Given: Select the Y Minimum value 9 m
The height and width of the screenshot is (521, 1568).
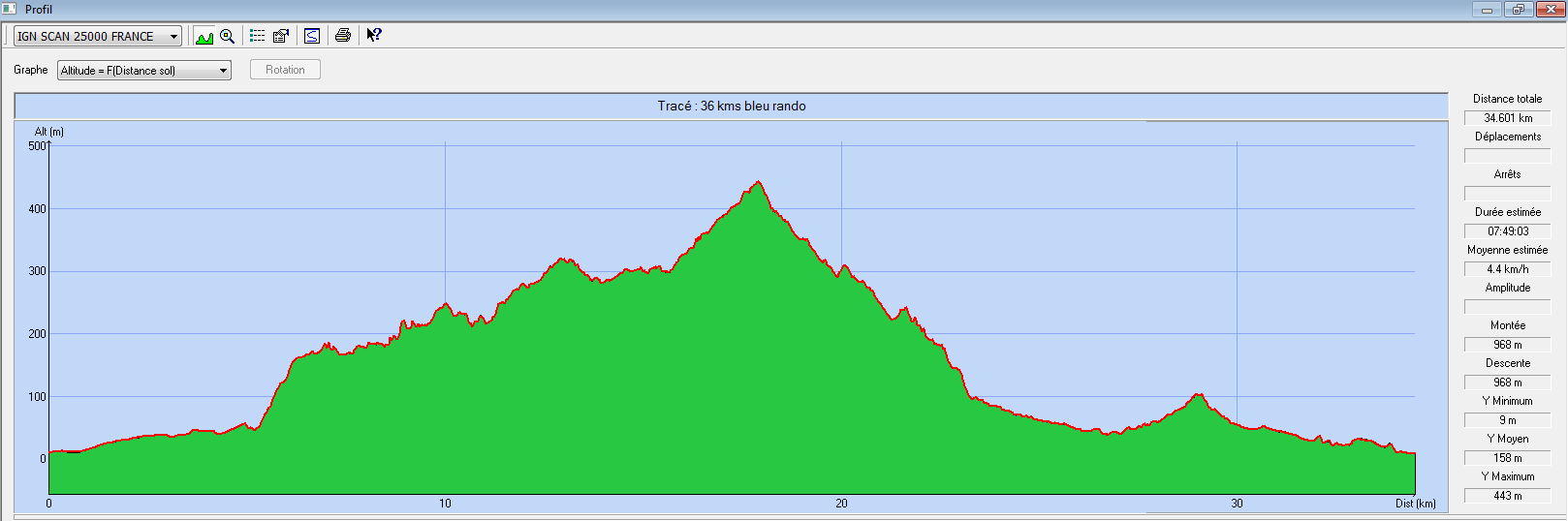Looking at the screenshot, I should point(1508,420).
